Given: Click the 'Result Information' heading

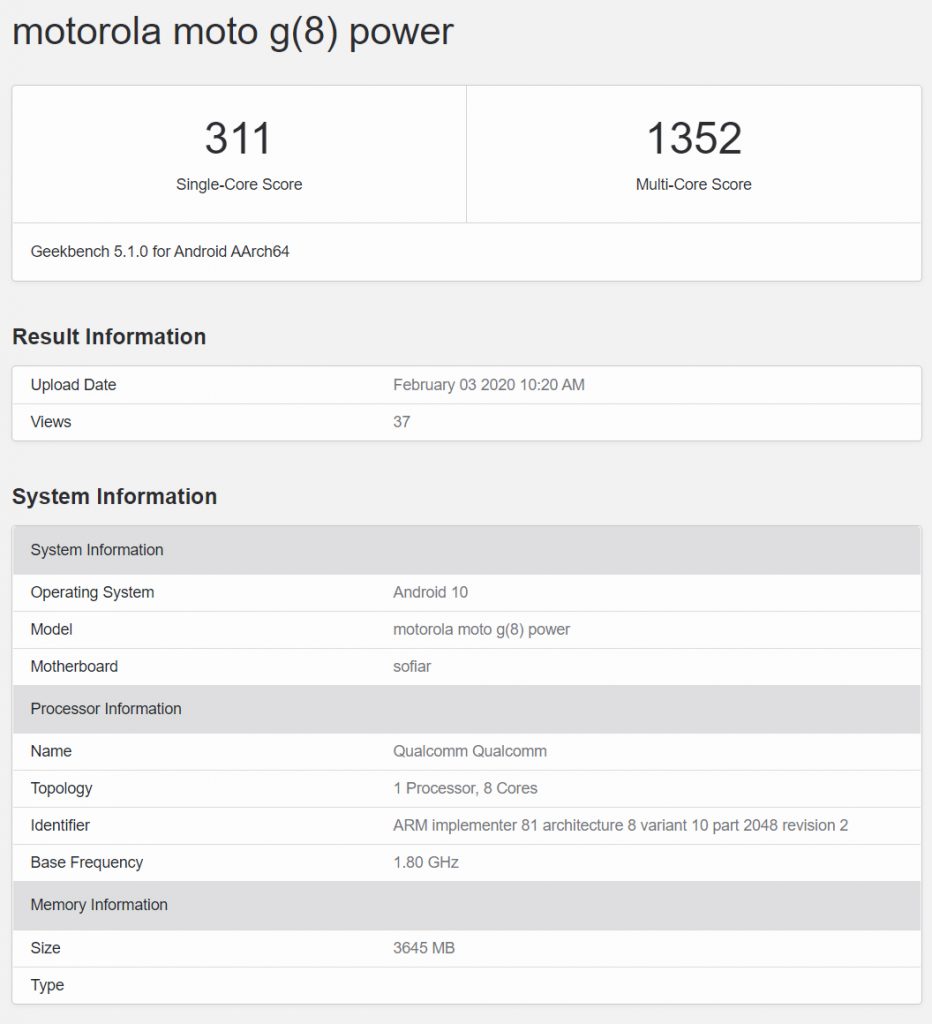Looking at the screenshot, I should [109, 337].
